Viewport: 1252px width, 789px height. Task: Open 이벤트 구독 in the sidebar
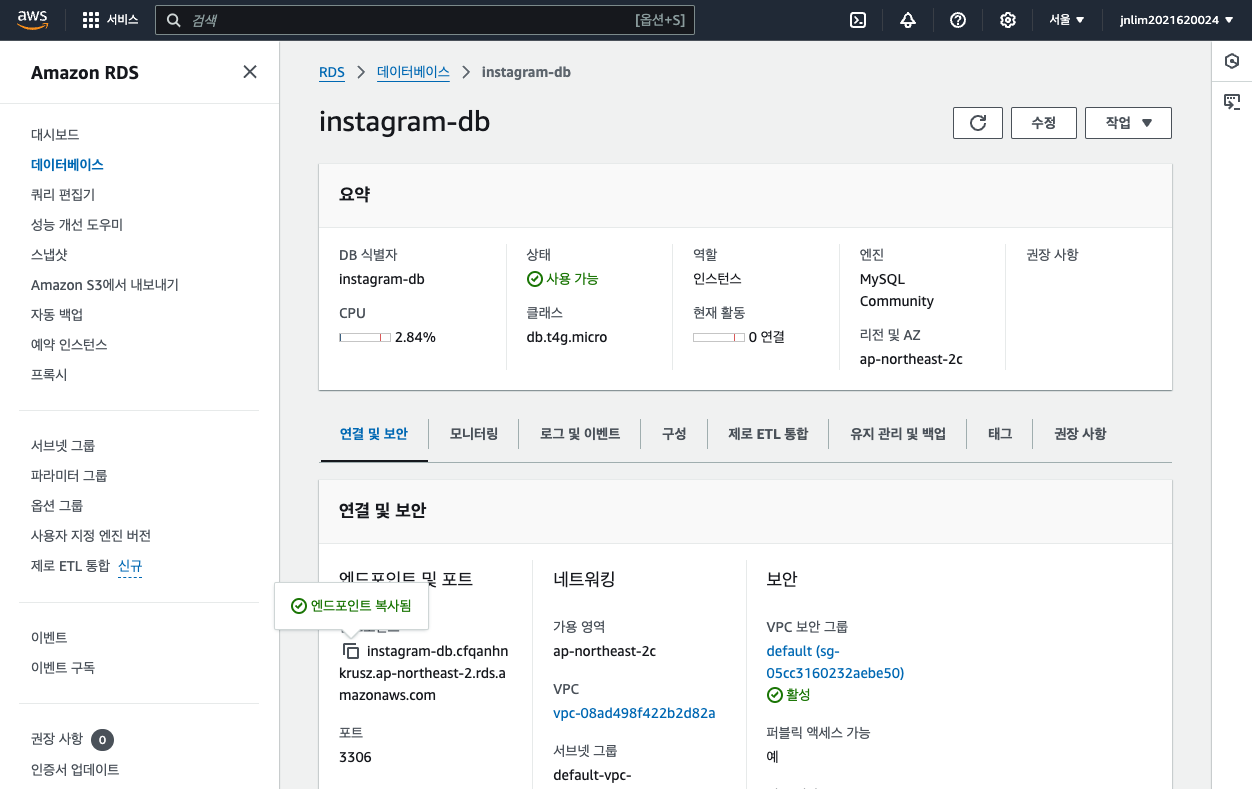[63, 667]
